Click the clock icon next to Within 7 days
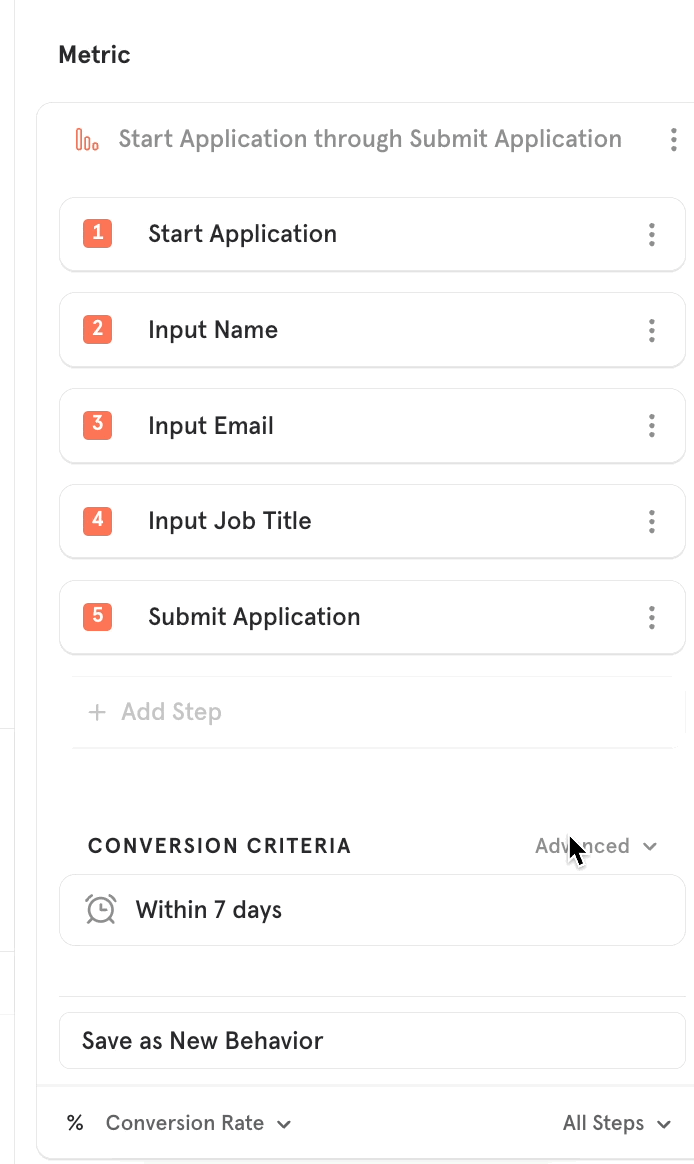The image size is (694, 1164). point(100,909)
